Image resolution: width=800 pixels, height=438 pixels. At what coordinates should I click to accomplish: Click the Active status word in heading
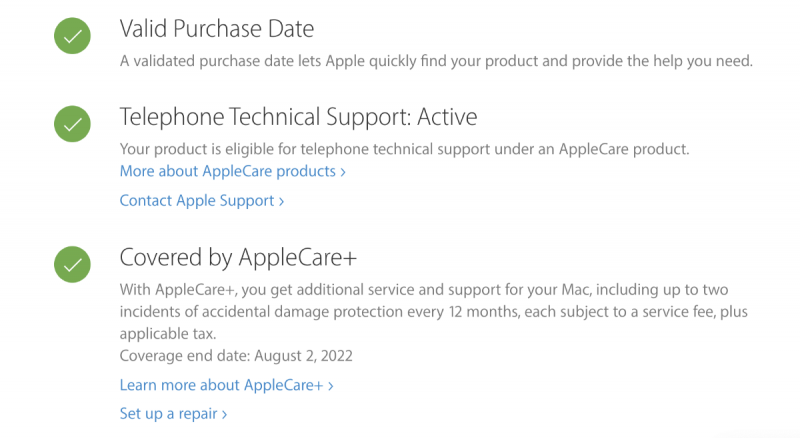pos(447,117)
